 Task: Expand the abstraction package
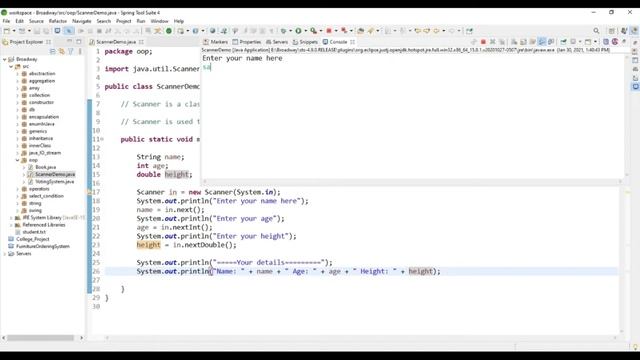click(18, 74)
